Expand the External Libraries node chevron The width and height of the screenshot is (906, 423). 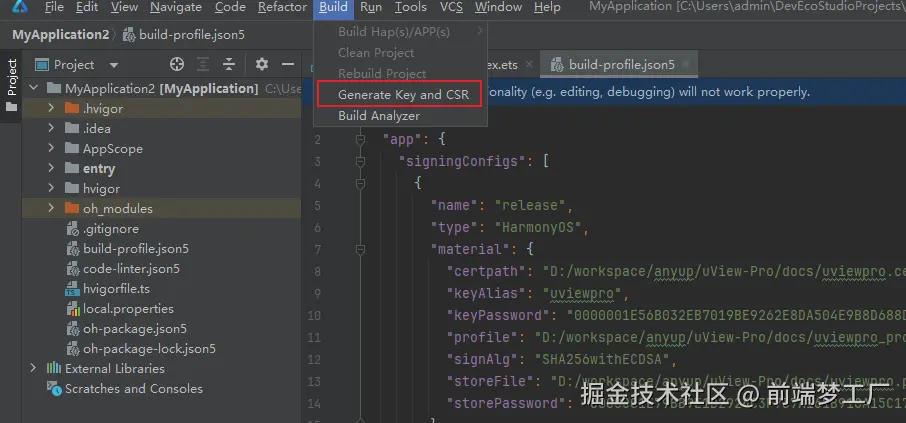[34, 368]
